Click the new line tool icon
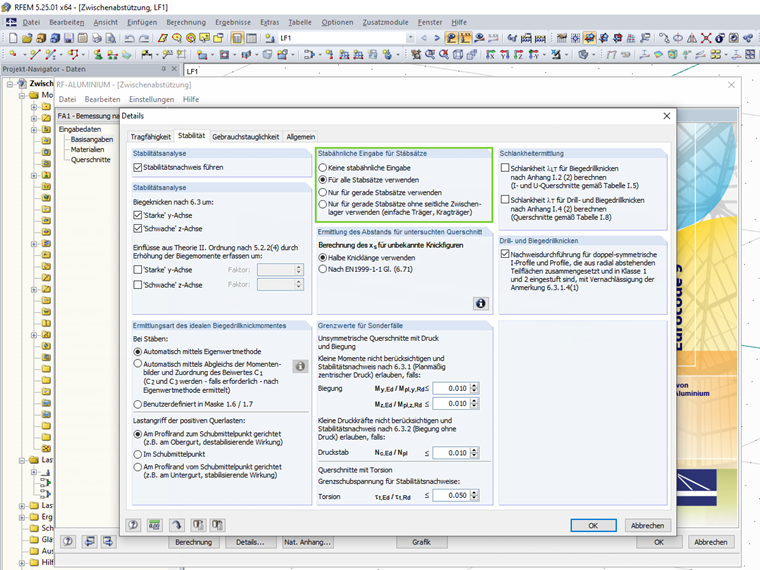 (35, 55)
